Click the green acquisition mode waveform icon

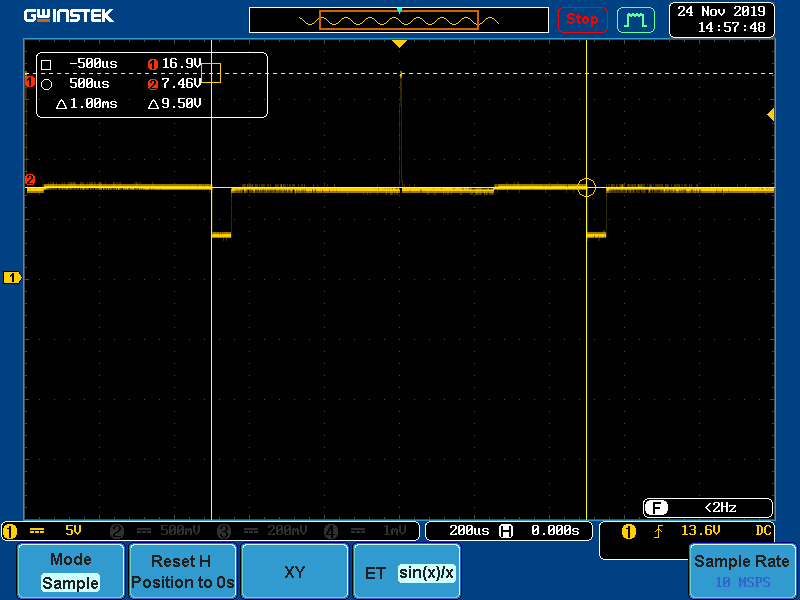pyautogui.click(x=636, y=20)
